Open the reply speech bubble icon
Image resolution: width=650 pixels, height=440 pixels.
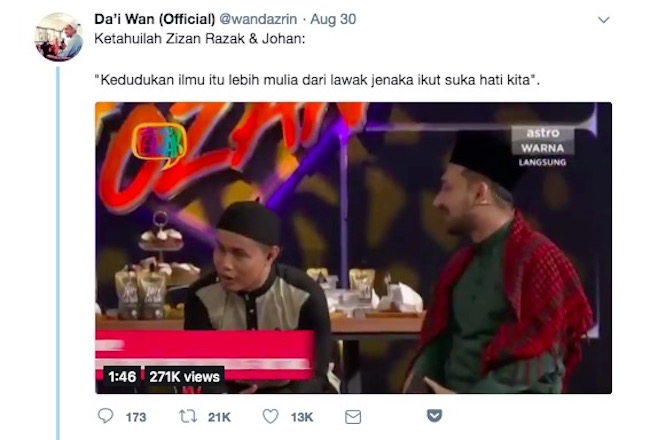click(x=105, y=416)
